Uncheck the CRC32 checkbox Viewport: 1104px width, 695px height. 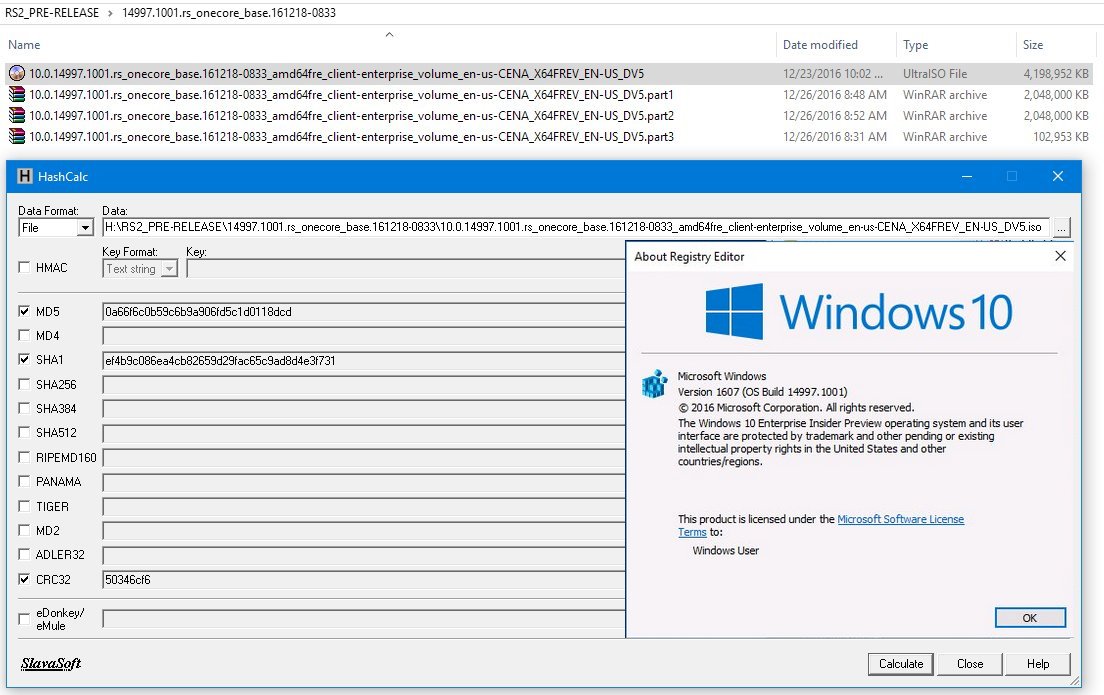pyautogui.click(x=24, y=580)
